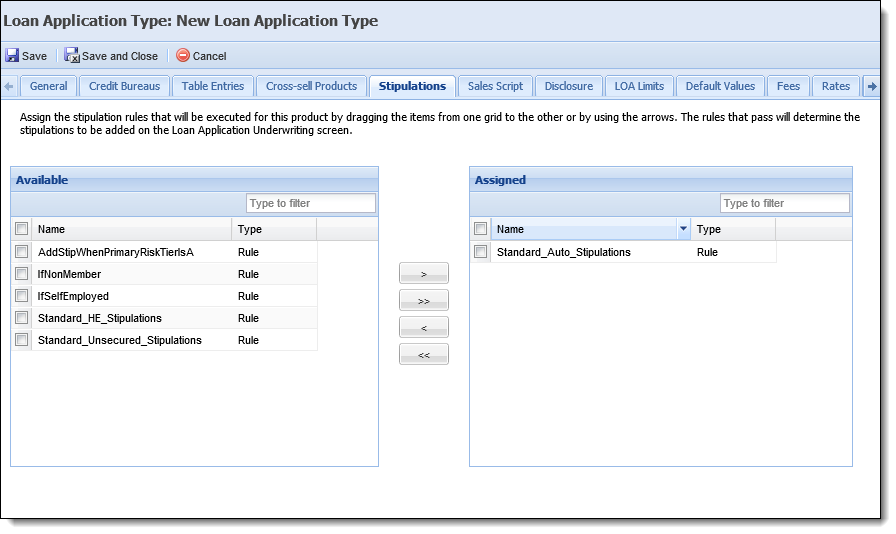Viewport: 896px width, 534px height.
Task: Click the Cancel text button
Action: click(209, 56)
